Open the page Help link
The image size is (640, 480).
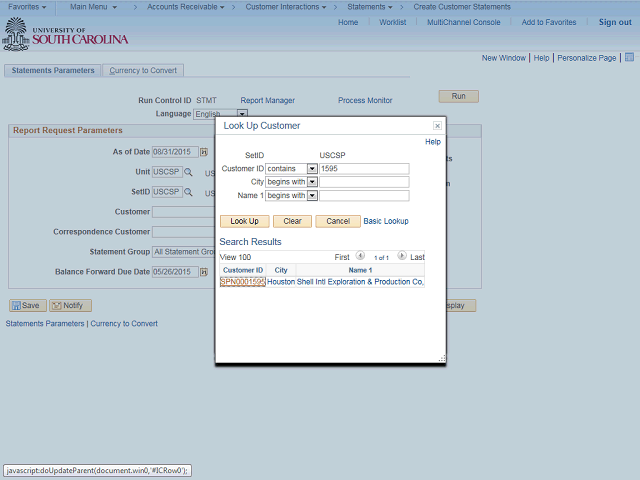pos(541,58)
